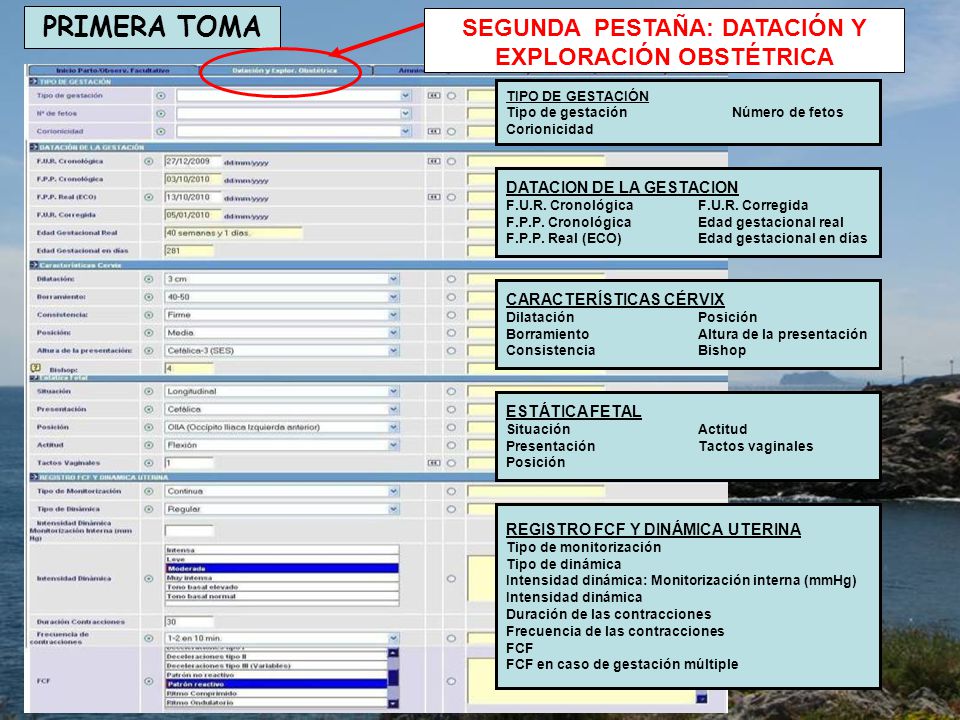Viewport: 960px width, 720px height.
Task: Select the empty radio in Borramiento row
Action: 451,297
